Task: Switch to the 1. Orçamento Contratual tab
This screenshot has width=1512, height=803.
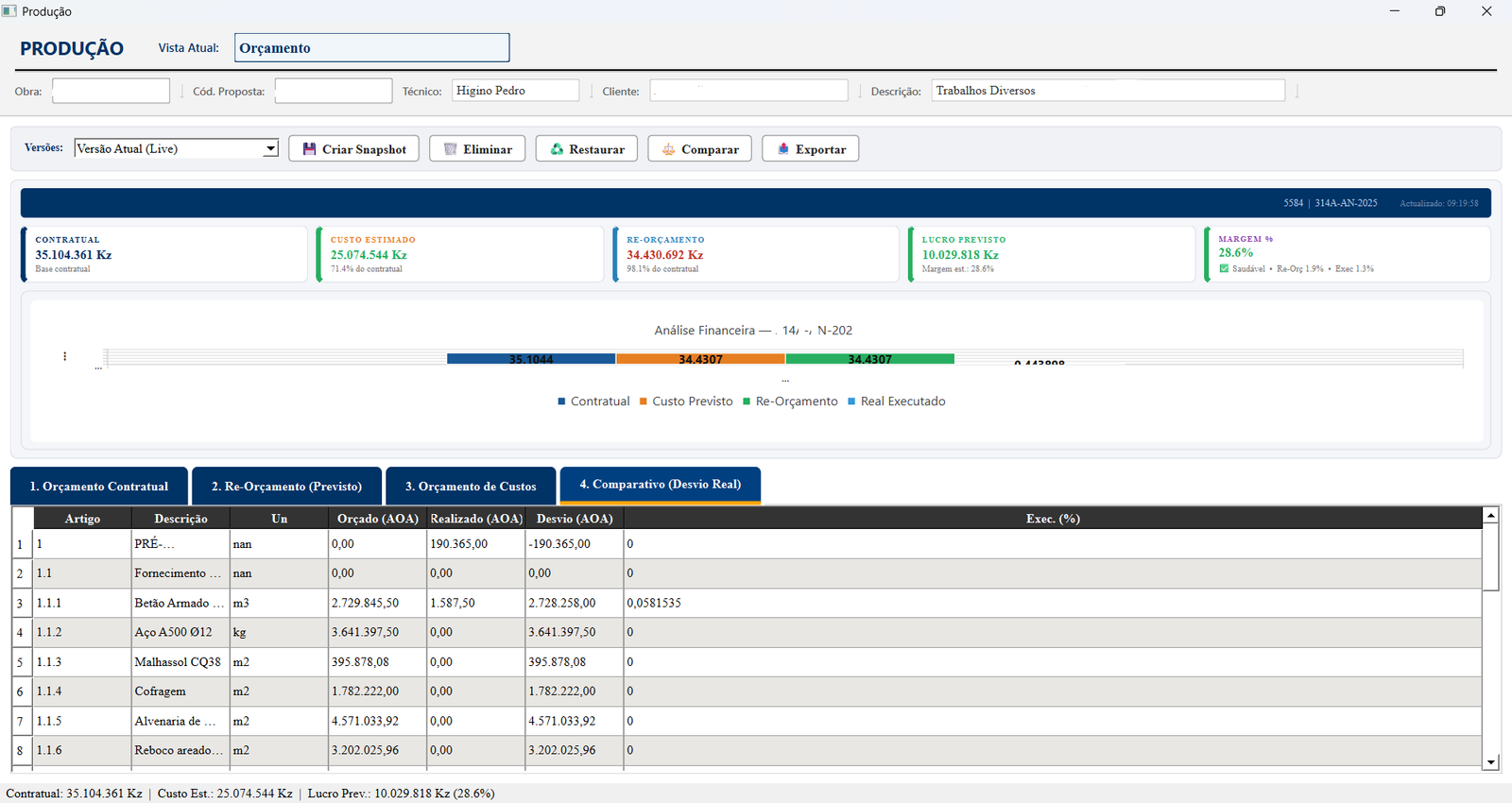Action: (x=99, y=487)
